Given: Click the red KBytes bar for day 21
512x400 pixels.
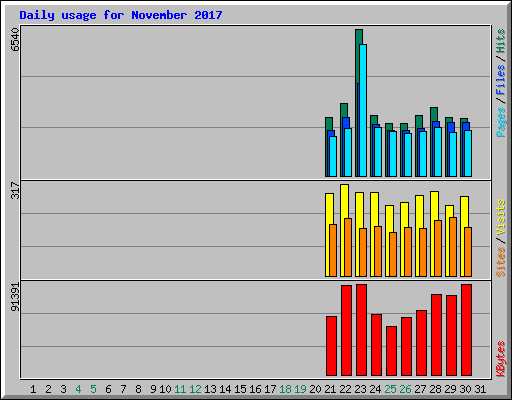Looking at the screenshot, I should (x=331, y=346).
